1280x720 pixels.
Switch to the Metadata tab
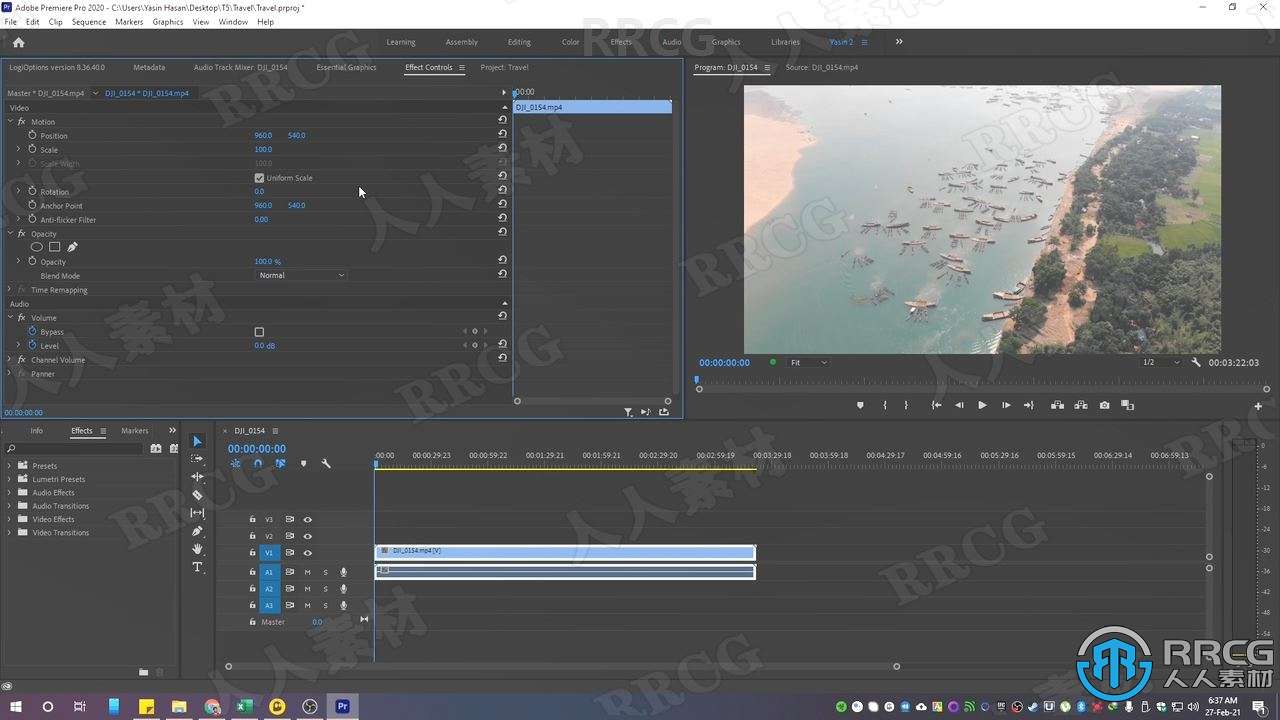pyautogui.click(x=149, y=67)
